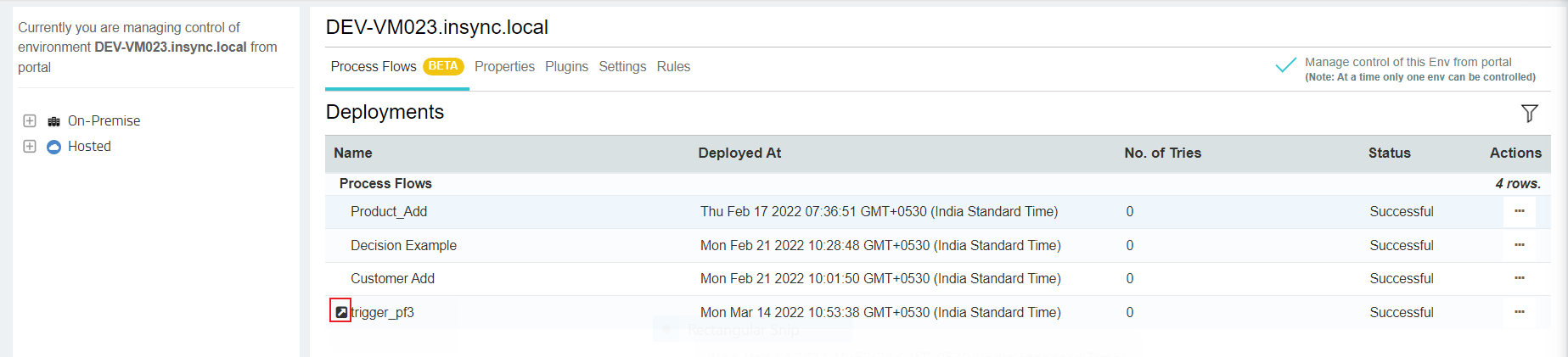This screenshot has height=357, width=1568.
Task: Open actions menu for trigger_pf3 row
Action: (1519, 312)
